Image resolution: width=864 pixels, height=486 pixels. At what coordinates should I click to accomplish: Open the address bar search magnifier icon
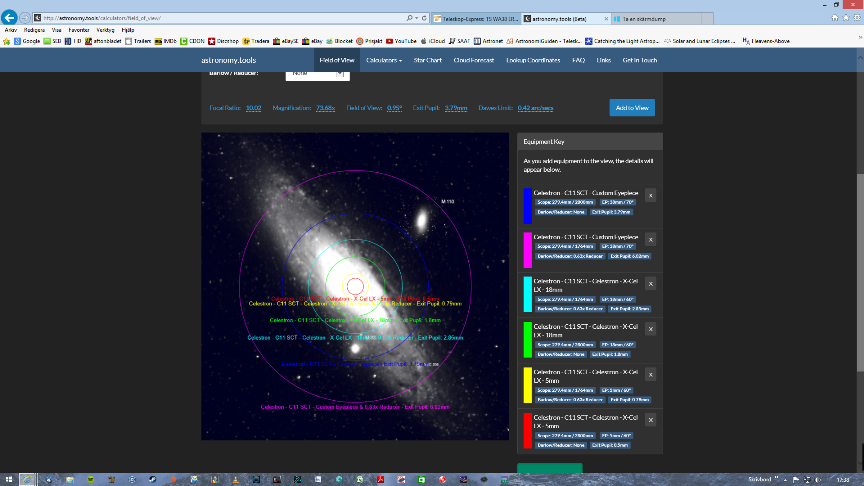point(409,18)
